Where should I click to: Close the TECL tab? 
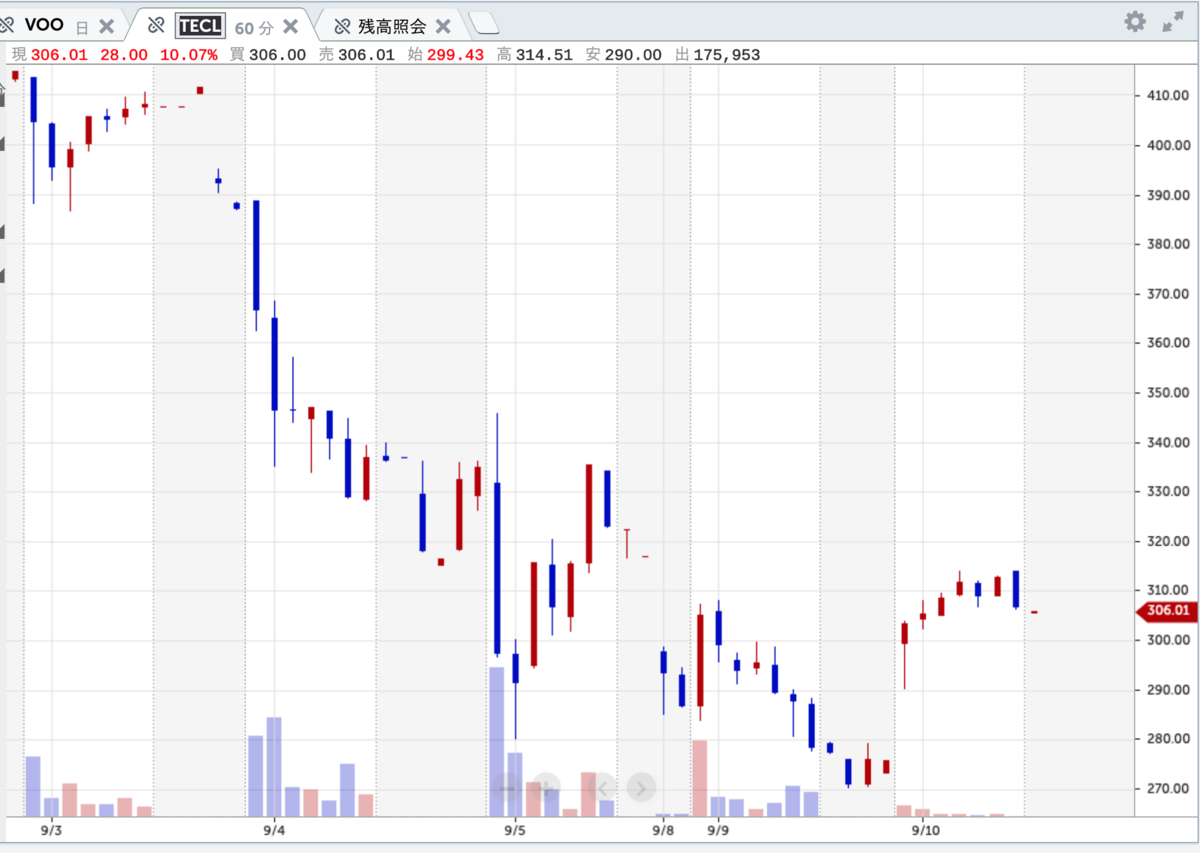pyautogui.click(x=290, y=26)
